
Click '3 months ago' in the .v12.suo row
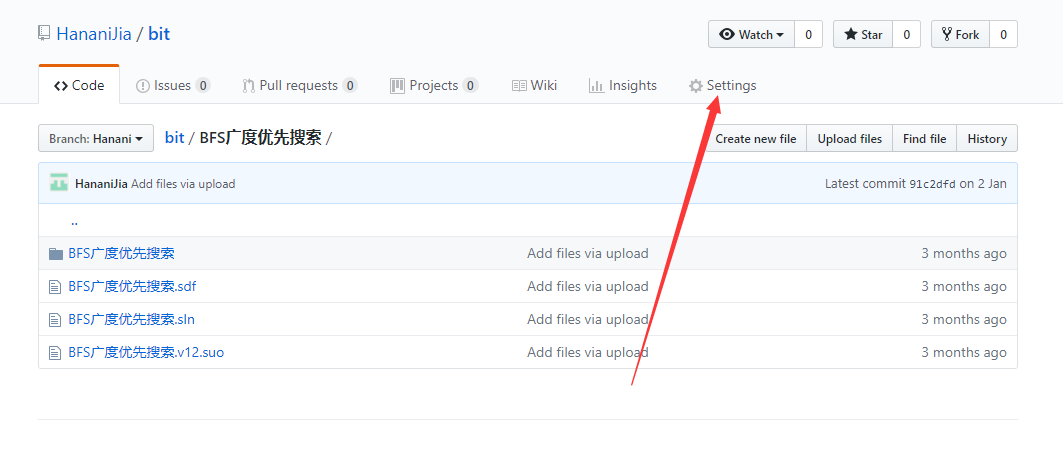963,353
